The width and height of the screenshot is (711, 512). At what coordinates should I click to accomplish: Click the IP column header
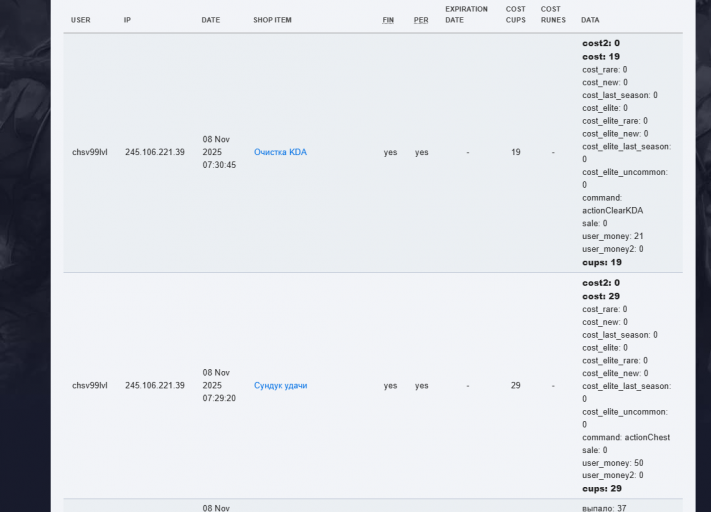[127, 20]
